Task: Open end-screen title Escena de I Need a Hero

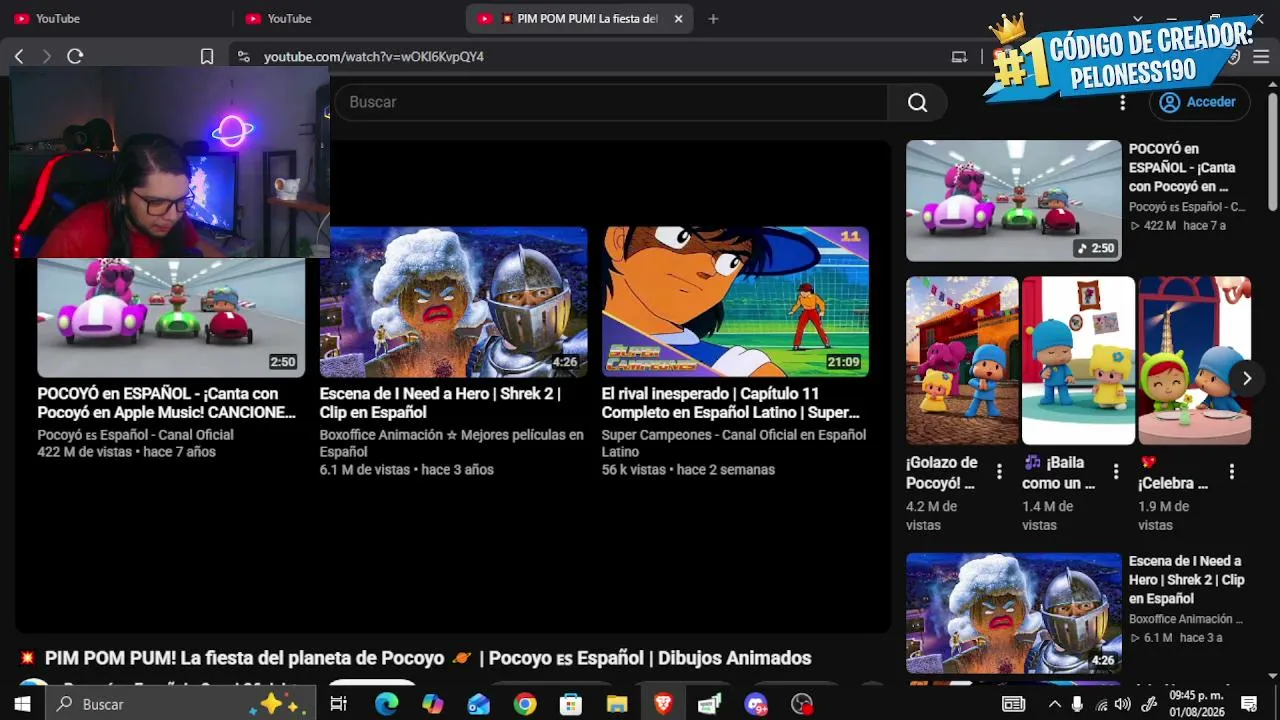Action: pos(440,403)
